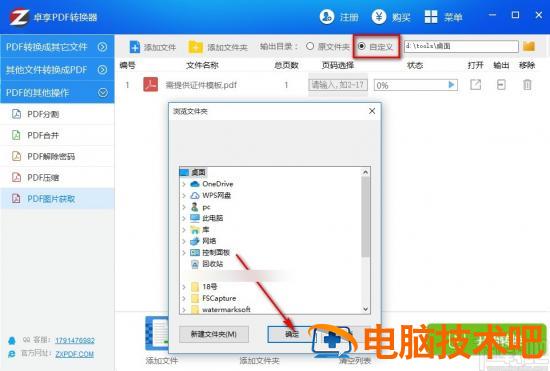Click the Add Folder icon in toolbar
Viewport: 550px width, 371px height.
(195, 47)
